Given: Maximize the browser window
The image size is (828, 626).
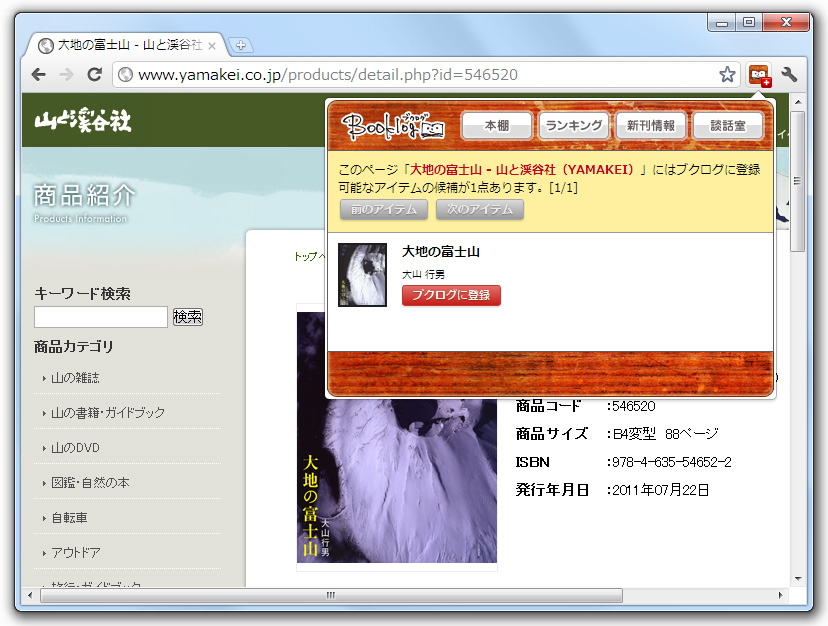Looking at the screenshot, I should (749, 22).
